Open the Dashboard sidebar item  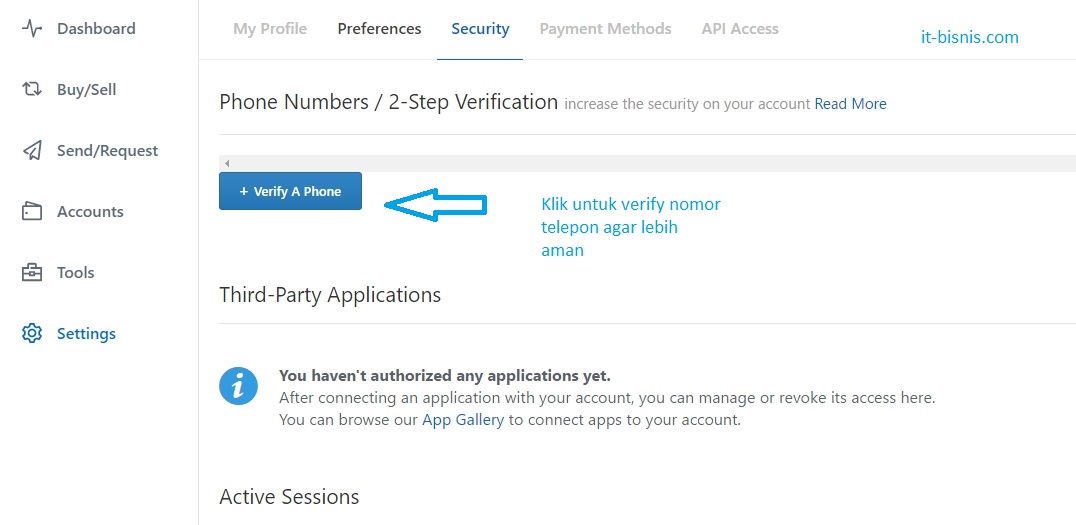pyautogui.click(x=95, y=29)
